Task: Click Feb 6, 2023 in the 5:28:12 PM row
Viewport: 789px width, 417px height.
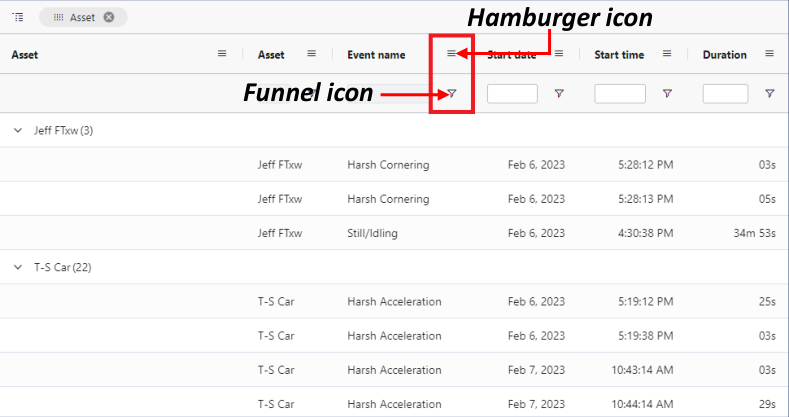Action: pos(536,165)
